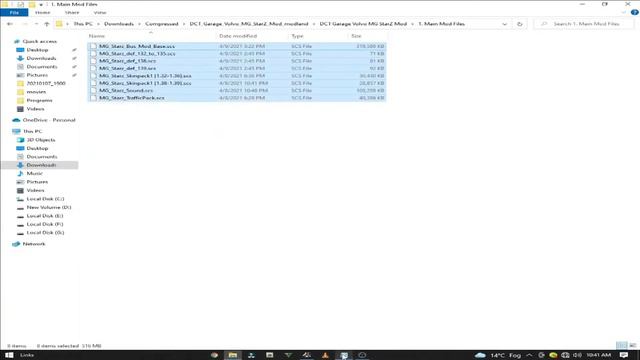640x360 pixels.
Task: Open the address bar history dropdown
Action: 504,24
